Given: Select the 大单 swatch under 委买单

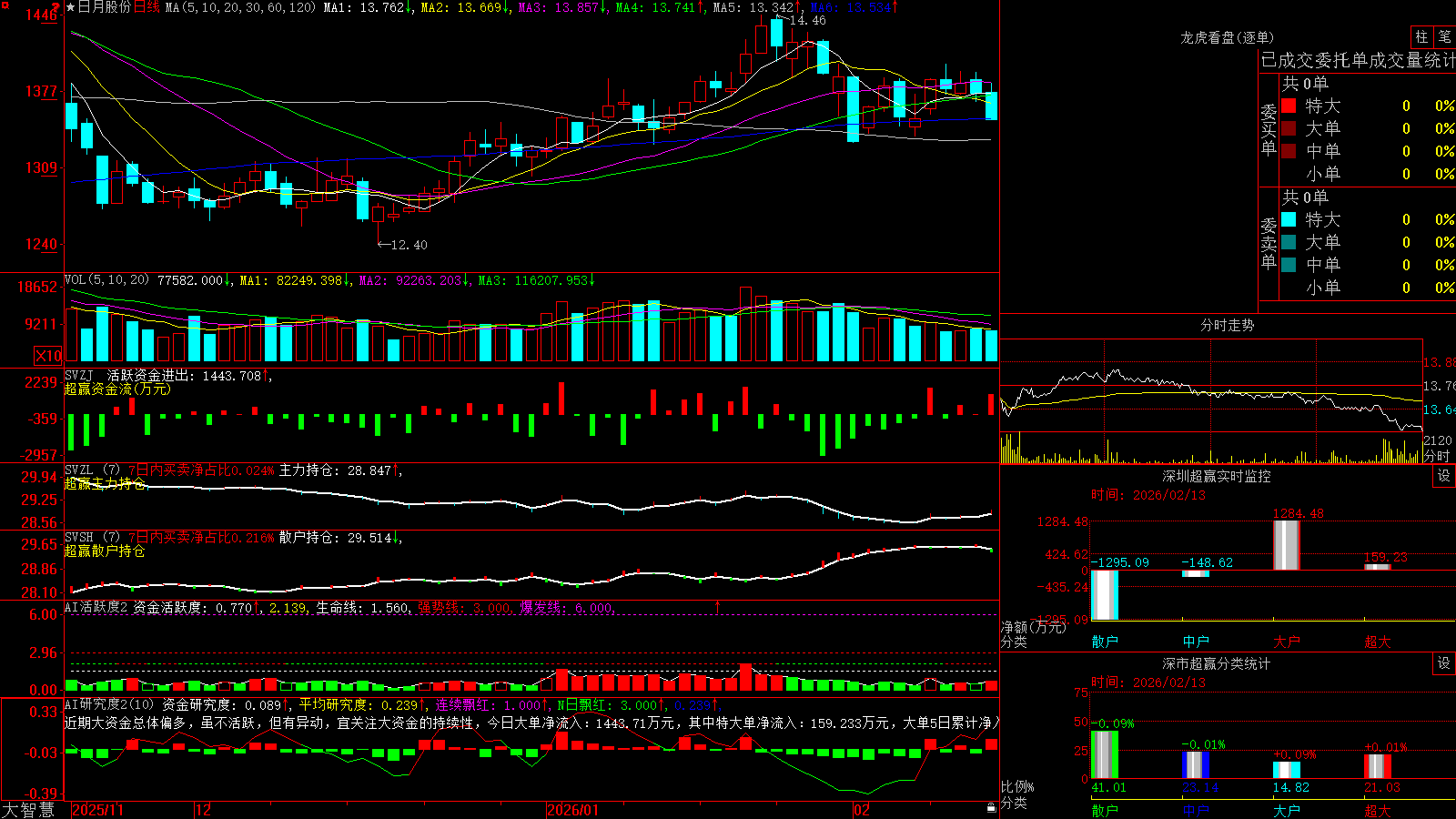Looking at the screenshot, I should click(1289, 128).
